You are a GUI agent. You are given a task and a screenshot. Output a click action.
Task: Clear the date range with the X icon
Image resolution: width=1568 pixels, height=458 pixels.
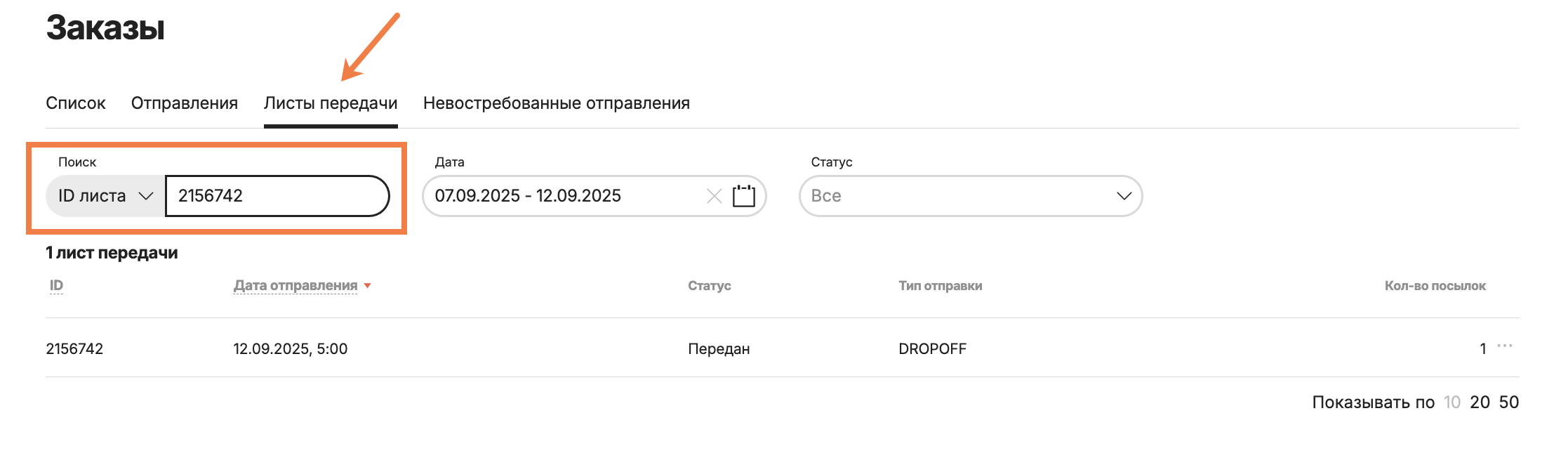click(x=714, y=196)
